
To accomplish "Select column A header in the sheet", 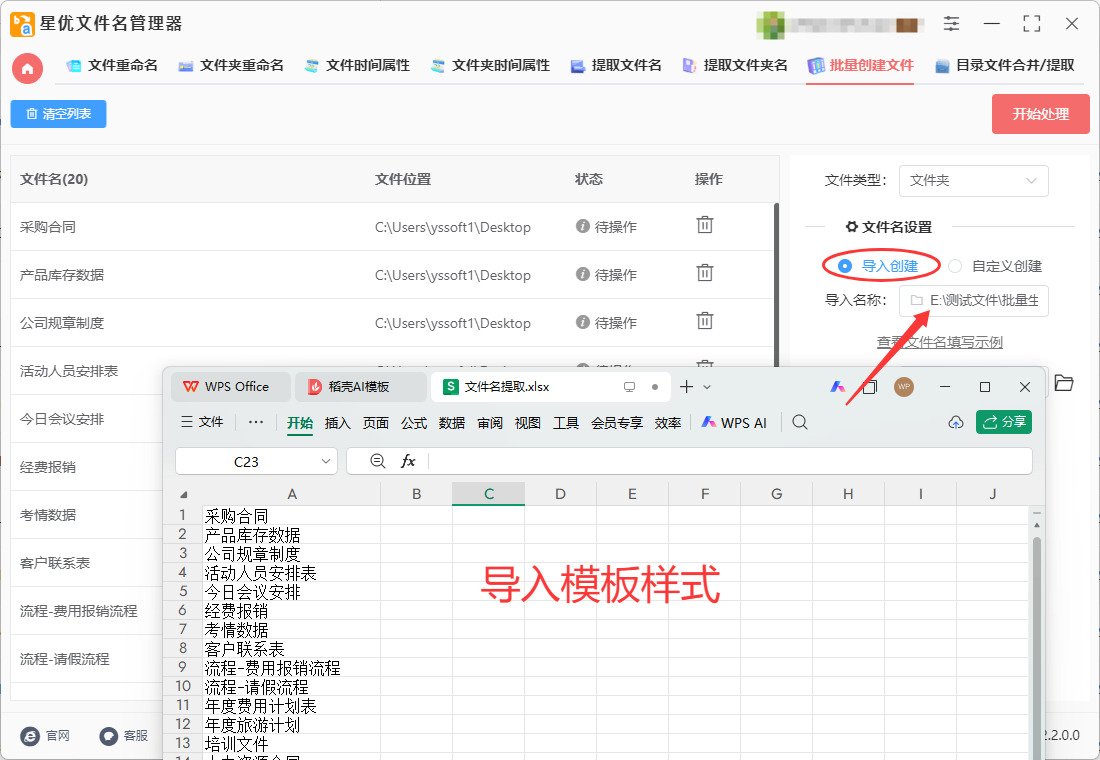I will tap(291, 494).
